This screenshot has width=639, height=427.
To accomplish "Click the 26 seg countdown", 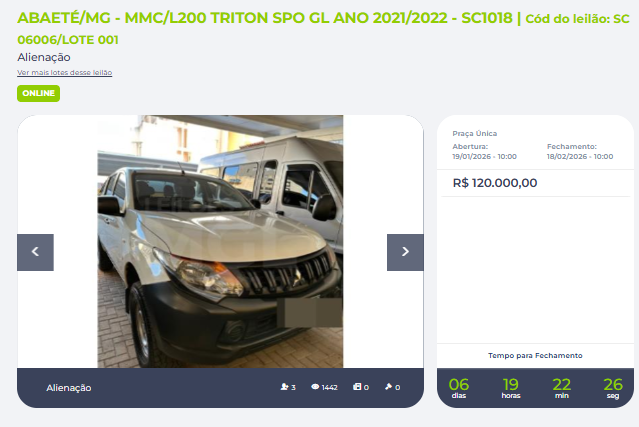I will [x=613, y=388].
